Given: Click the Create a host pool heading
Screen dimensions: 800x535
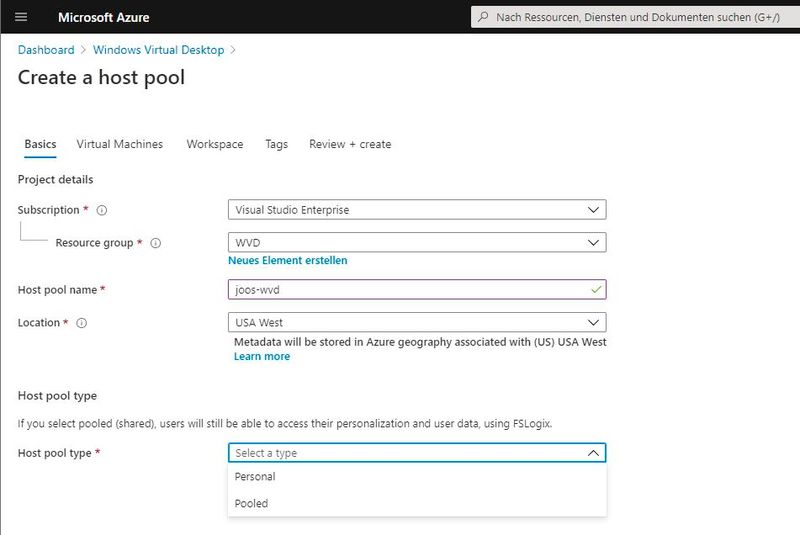Looking at the screenshot, I should point(101,78).
